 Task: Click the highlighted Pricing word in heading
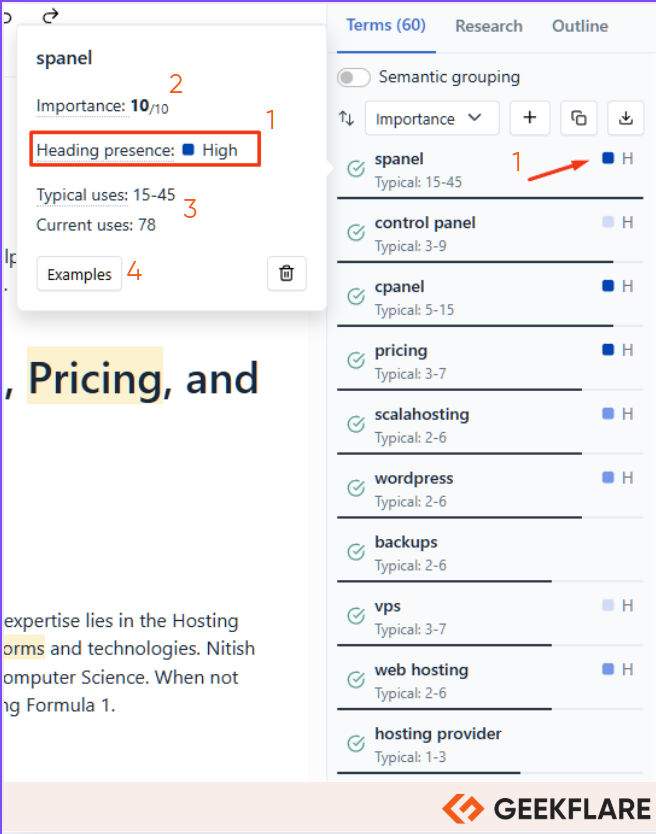coord(95,378)
